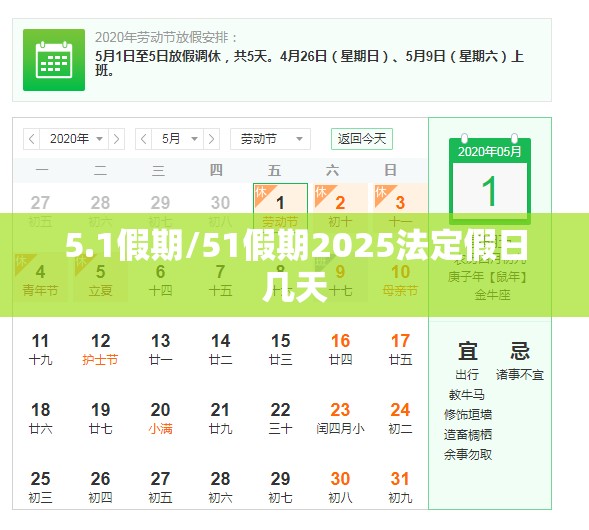Click 教牛马 in the 宜 list
This screenshot has height=530, width=589.
467,395
